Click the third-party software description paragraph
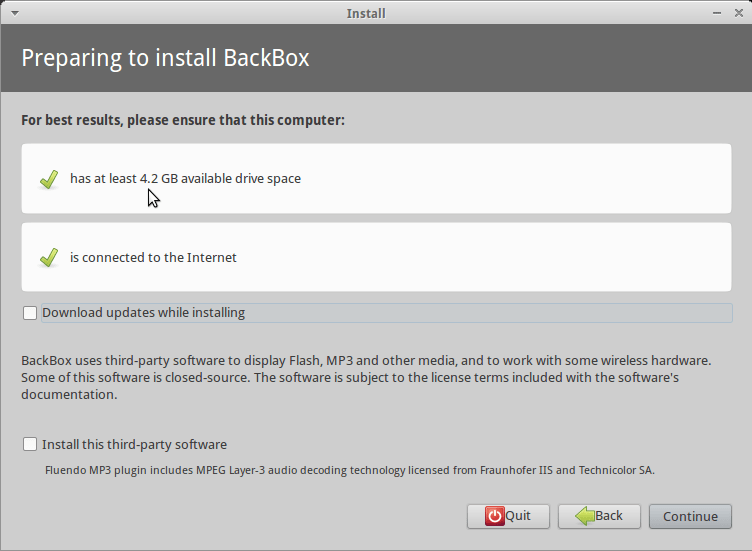 [366, 377]
